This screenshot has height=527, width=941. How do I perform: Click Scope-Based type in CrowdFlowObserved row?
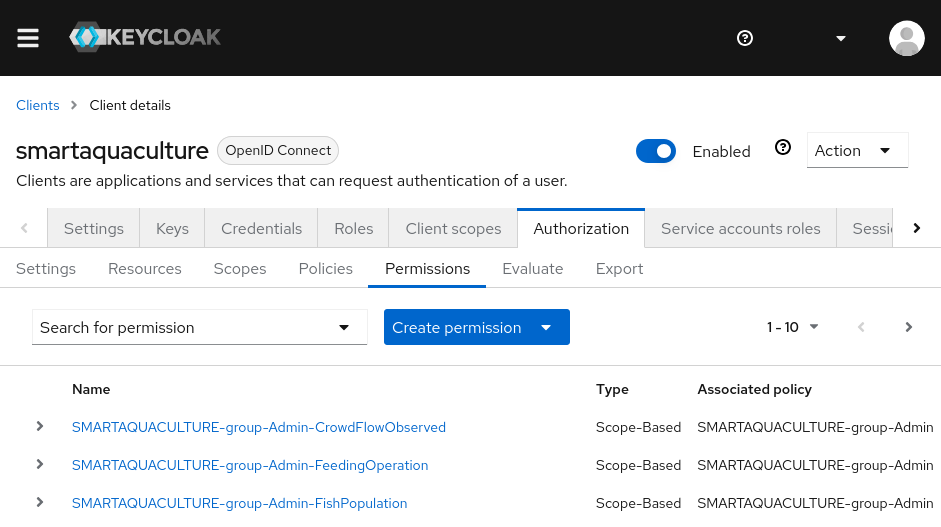point(639,427)
